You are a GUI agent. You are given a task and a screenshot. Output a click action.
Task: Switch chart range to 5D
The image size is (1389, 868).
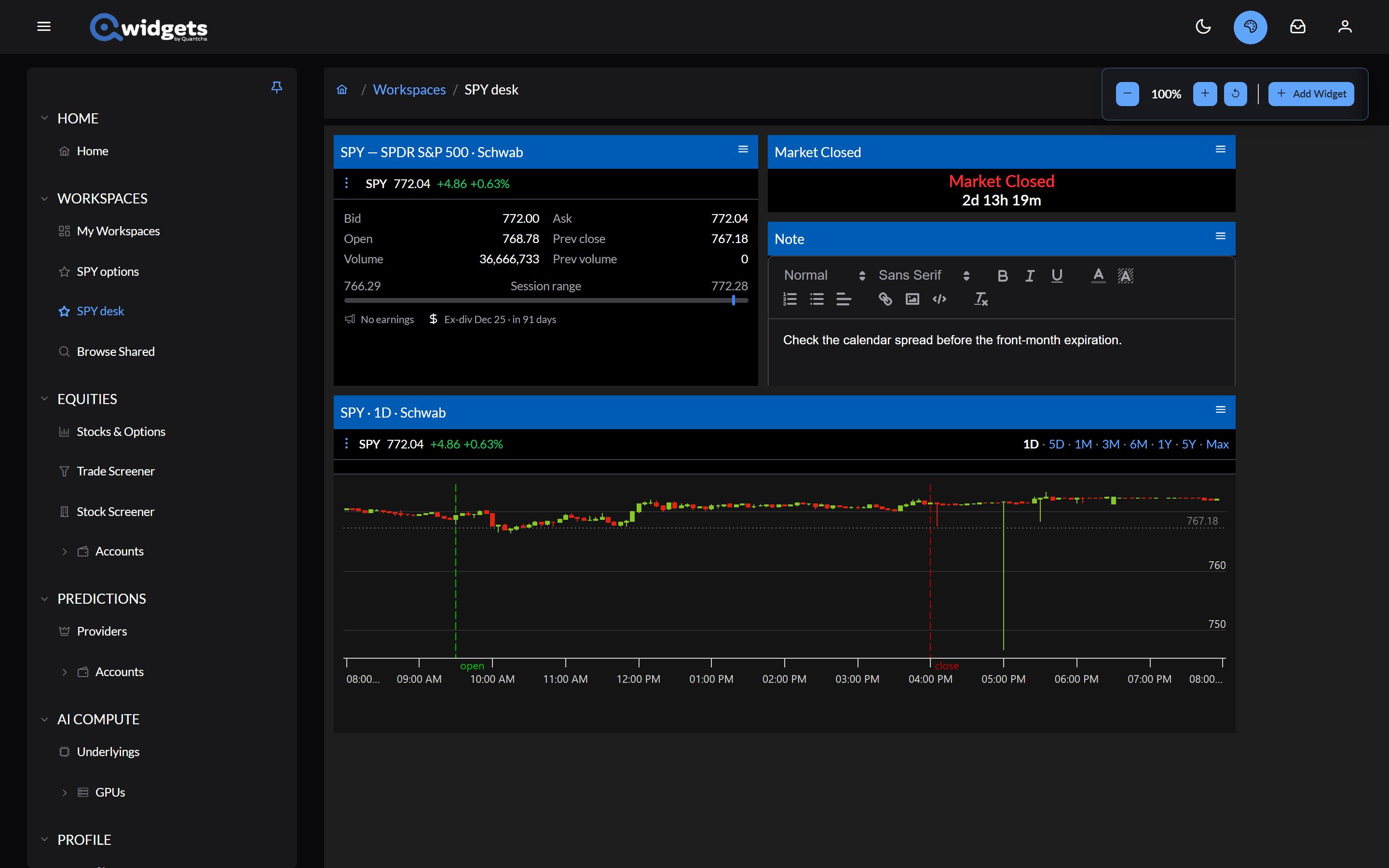pos(1056,444)
